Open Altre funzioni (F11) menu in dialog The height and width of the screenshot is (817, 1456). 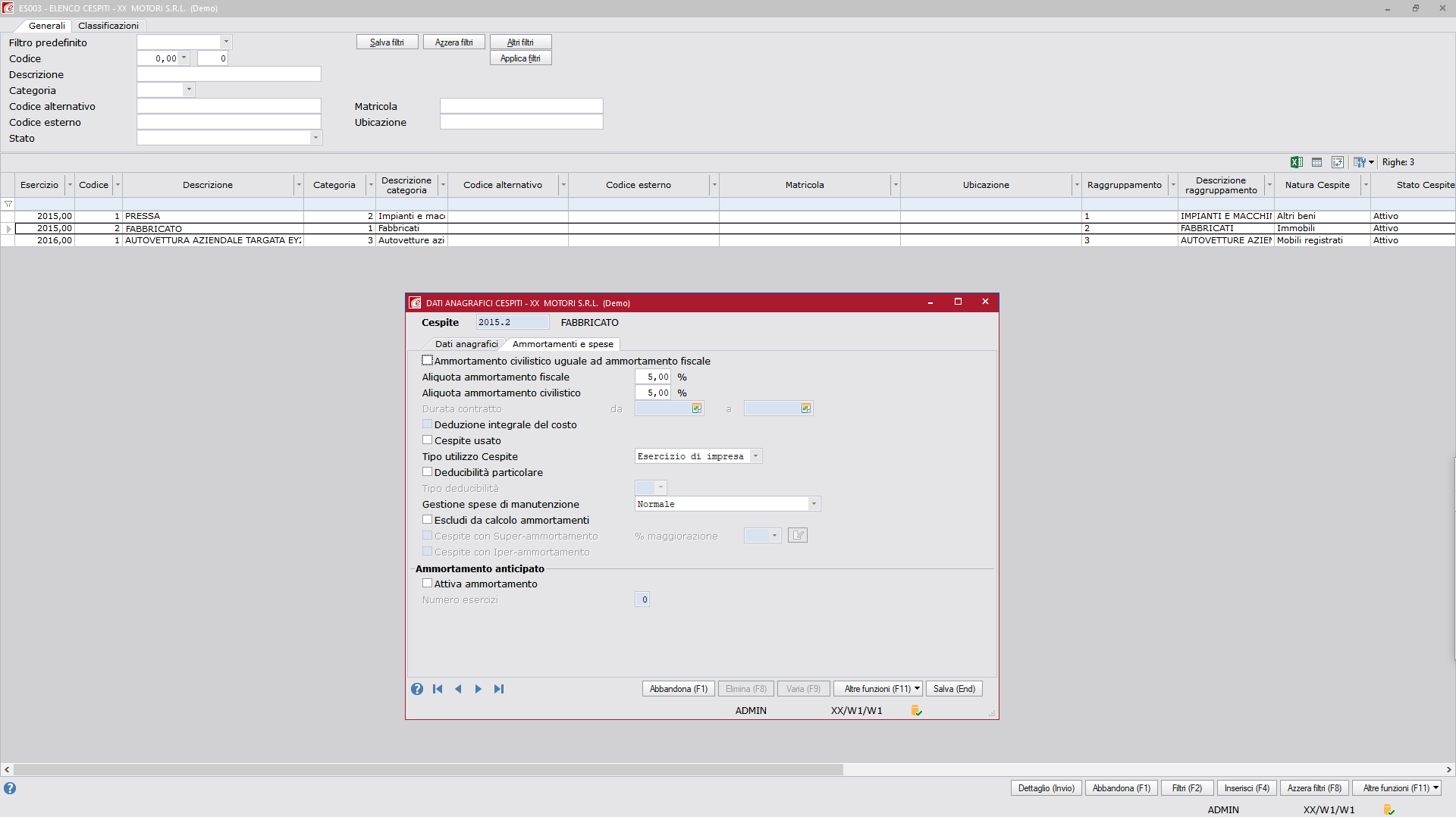point(878,689)
